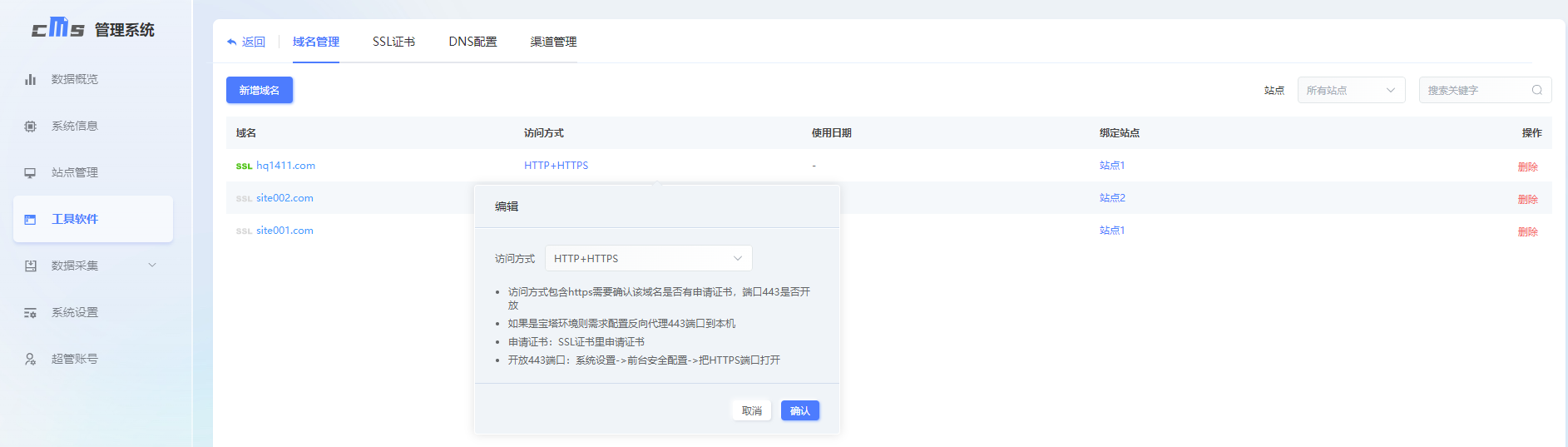Click the 数据采集 save icon

(x=30, y=266)
